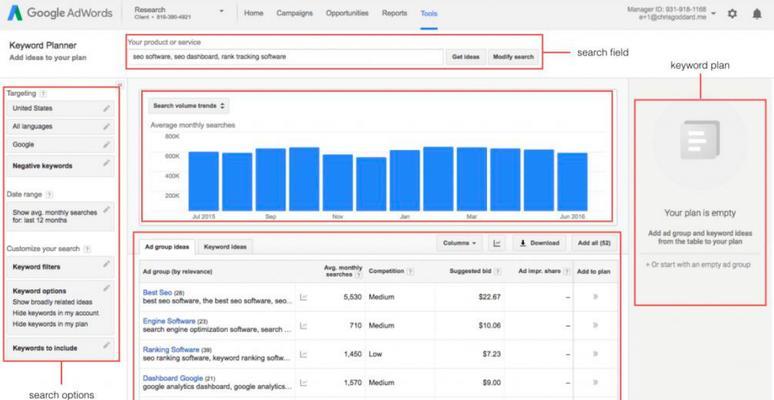Open the notifications bell
This screenshot has height=400, width=774.
click(757, 14)
